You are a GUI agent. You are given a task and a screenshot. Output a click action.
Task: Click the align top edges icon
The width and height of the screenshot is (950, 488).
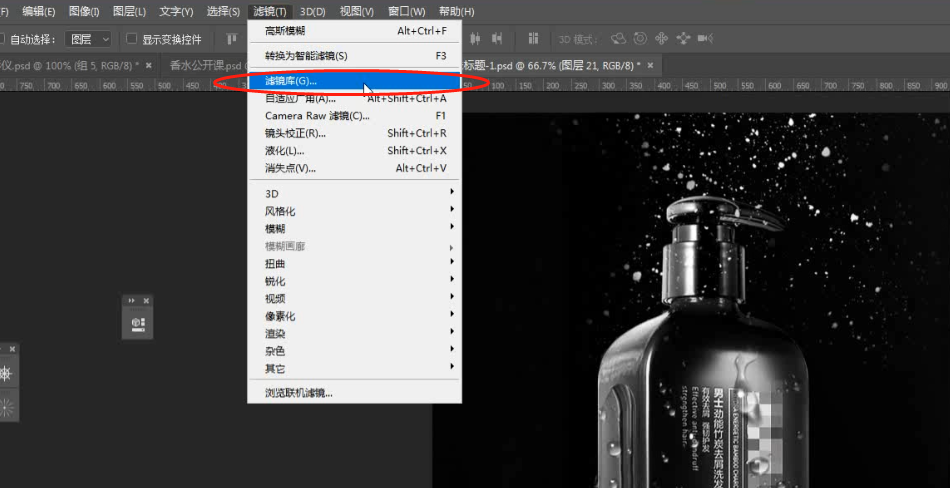[x=232, y=39]
